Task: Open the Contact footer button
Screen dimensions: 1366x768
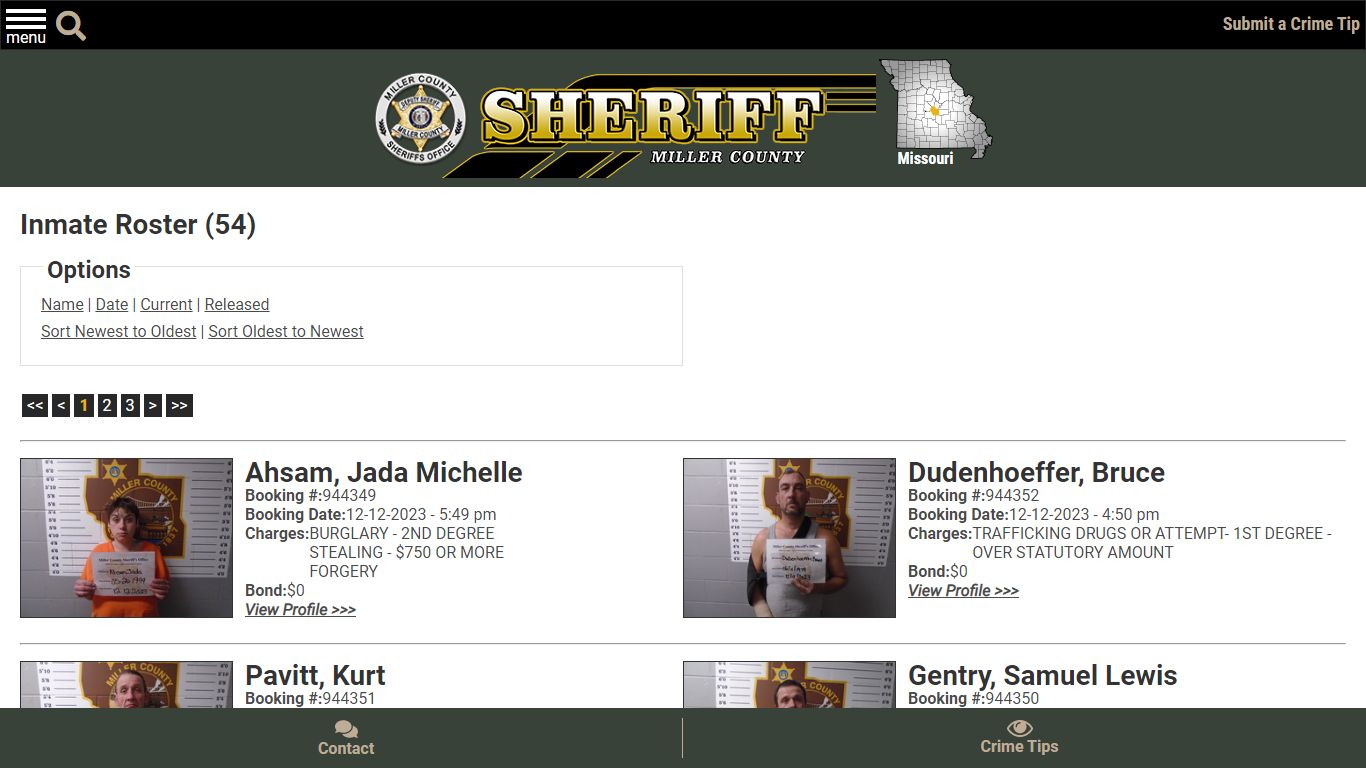Action: click(x=346, y=738)
